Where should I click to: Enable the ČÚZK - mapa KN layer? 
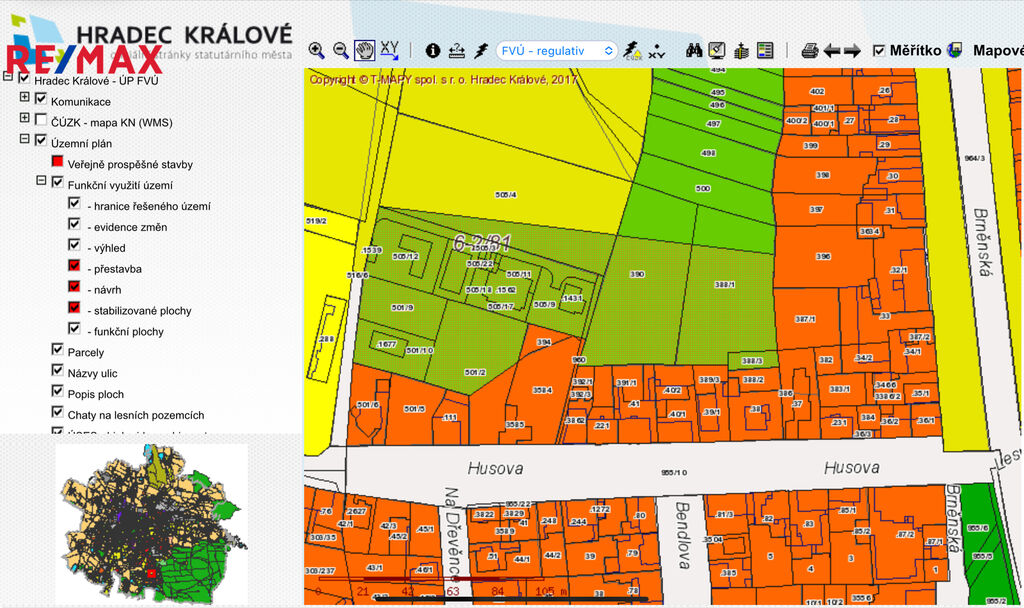[41, 120]
